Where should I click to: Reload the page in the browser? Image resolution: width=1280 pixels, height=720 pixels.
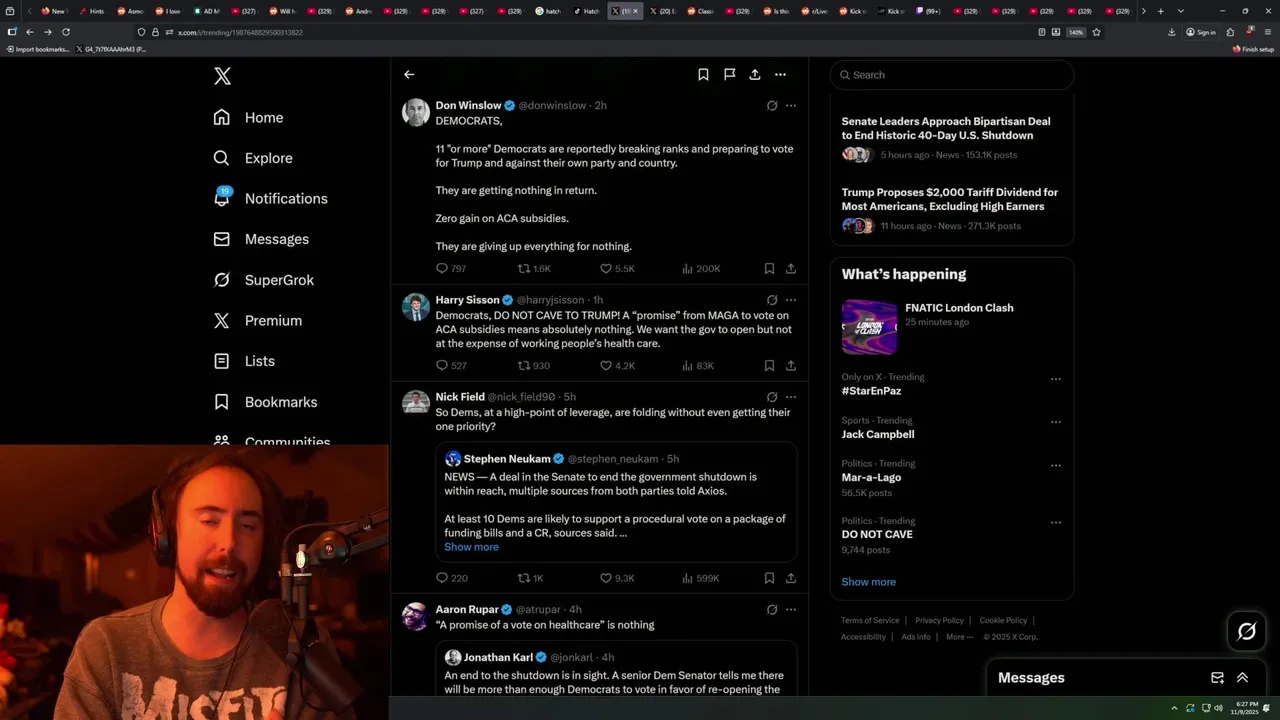click(x=66, y=32)
